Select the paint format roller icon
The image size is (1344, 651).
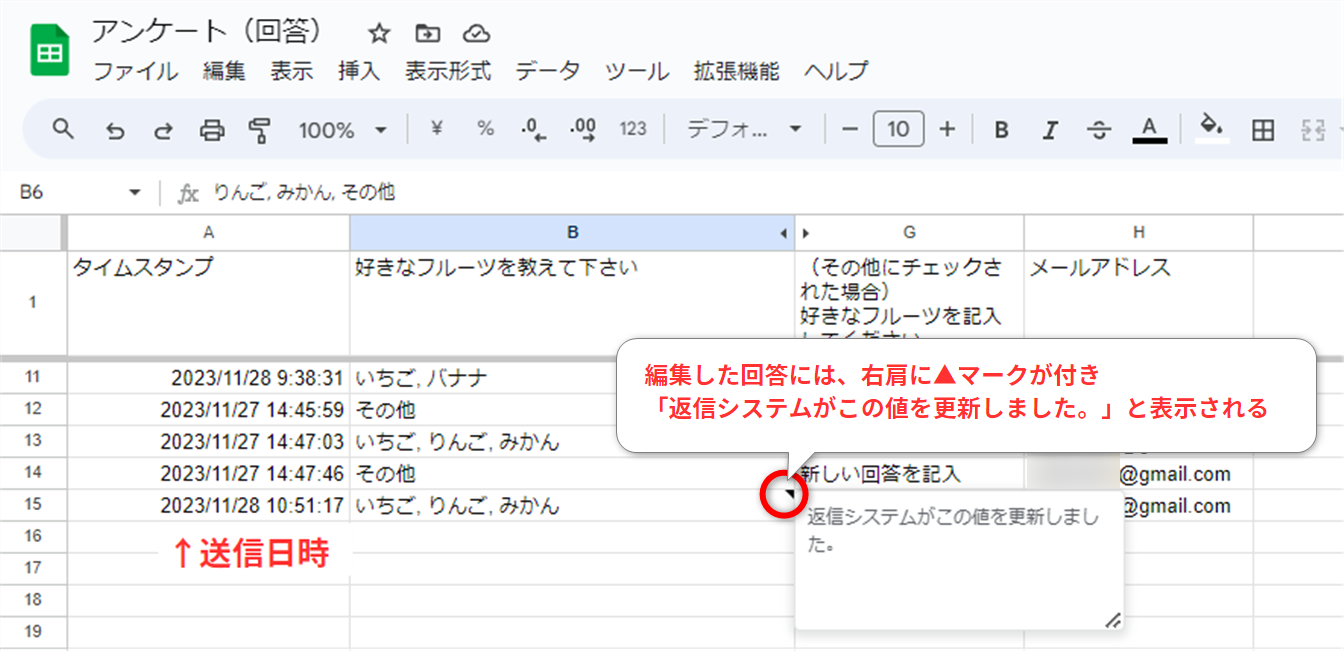coord(260,130)
